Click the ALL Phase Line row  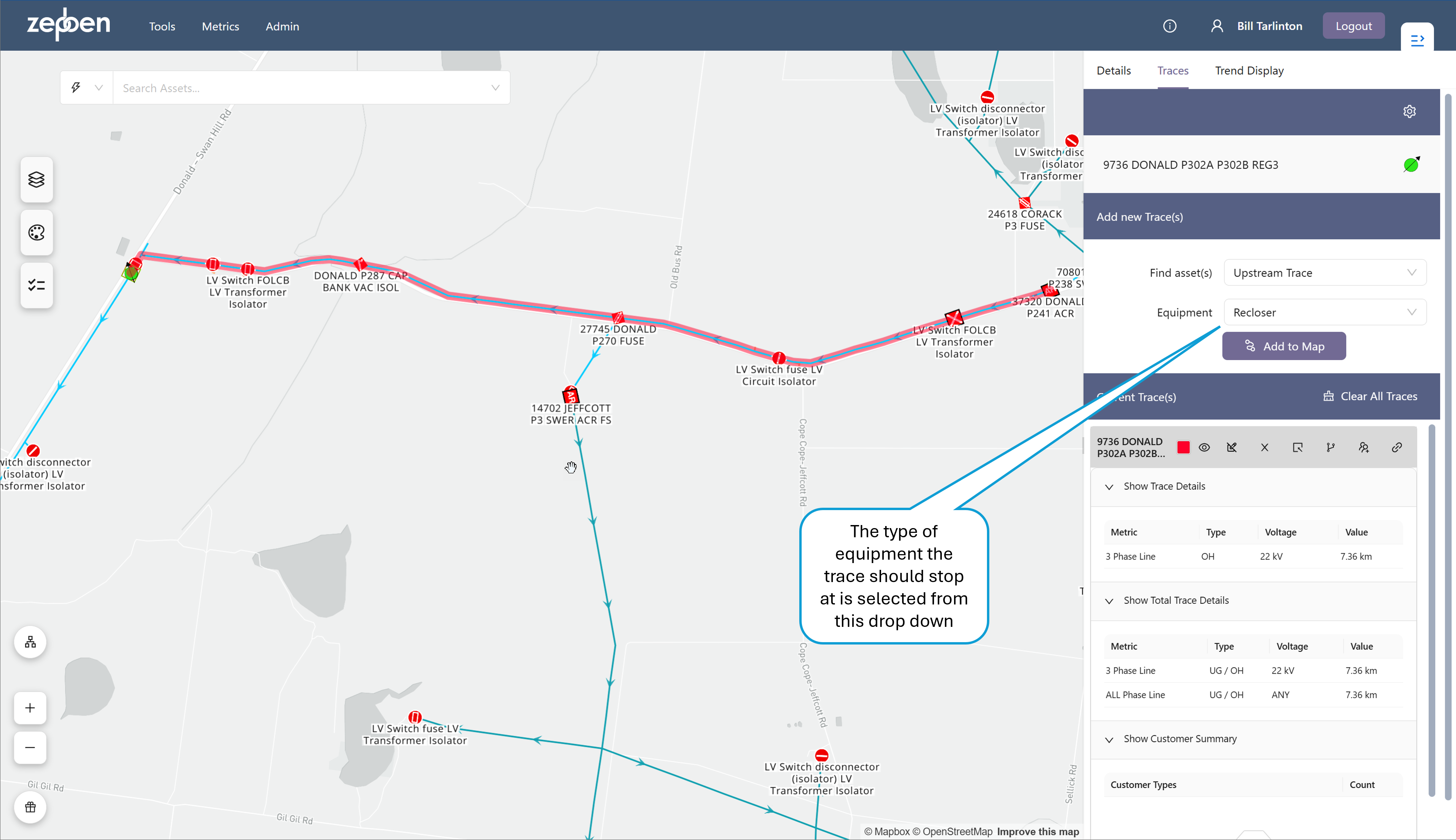[1253, 695]
